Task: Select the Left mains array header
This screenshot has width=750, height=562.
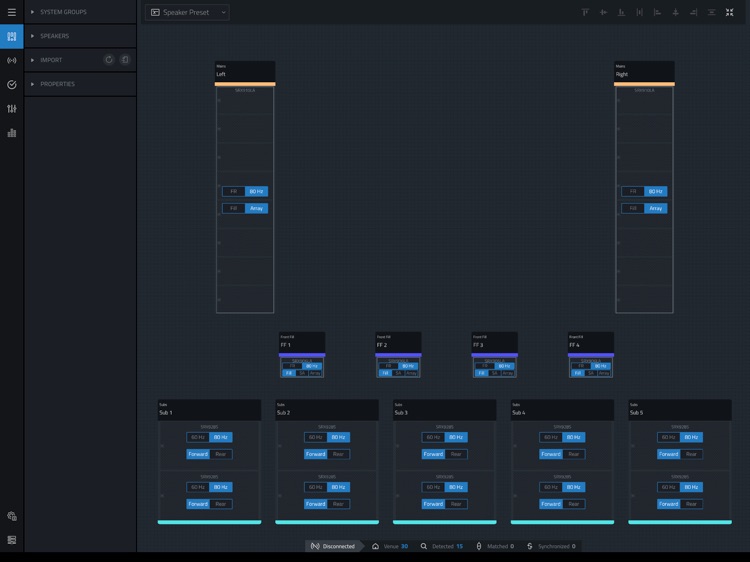Action: click(x=245, y=71)
